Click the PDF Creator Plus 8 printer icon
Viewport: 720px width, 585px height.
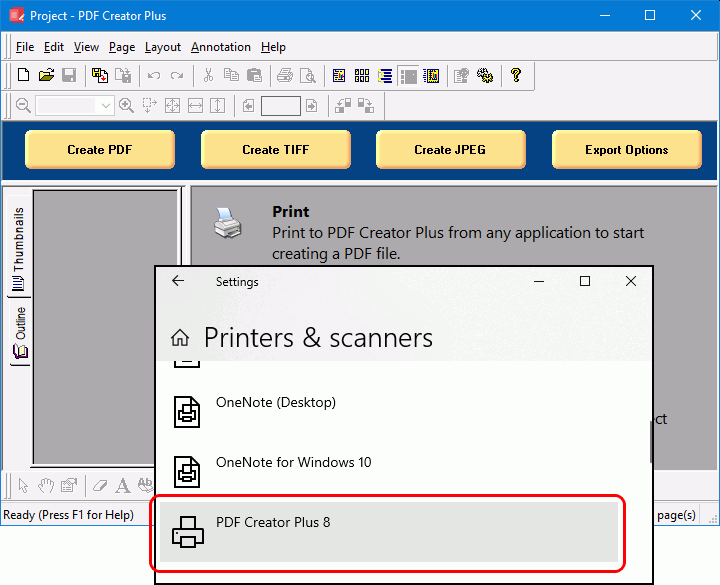[188, 532]
